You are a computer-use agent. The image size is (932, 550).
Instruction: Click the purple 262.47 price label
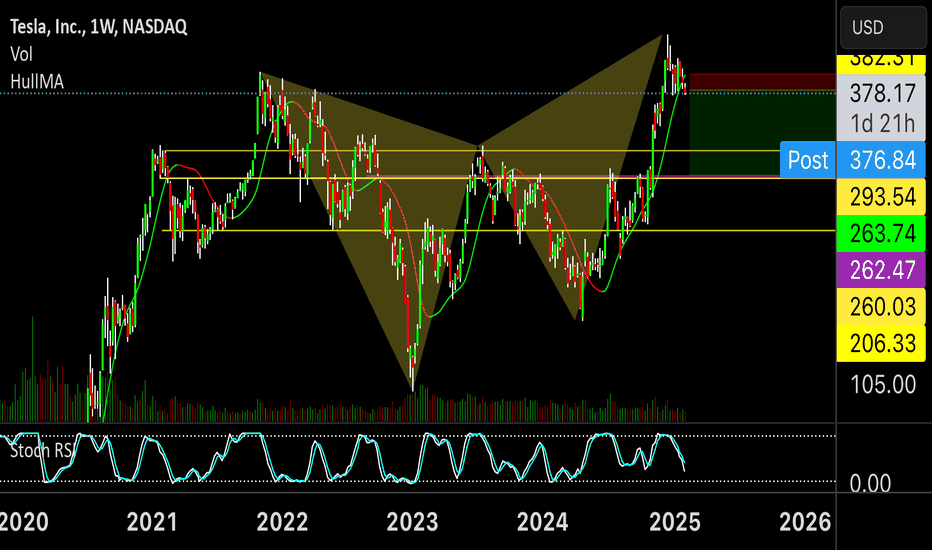click(x=881, y=271)
